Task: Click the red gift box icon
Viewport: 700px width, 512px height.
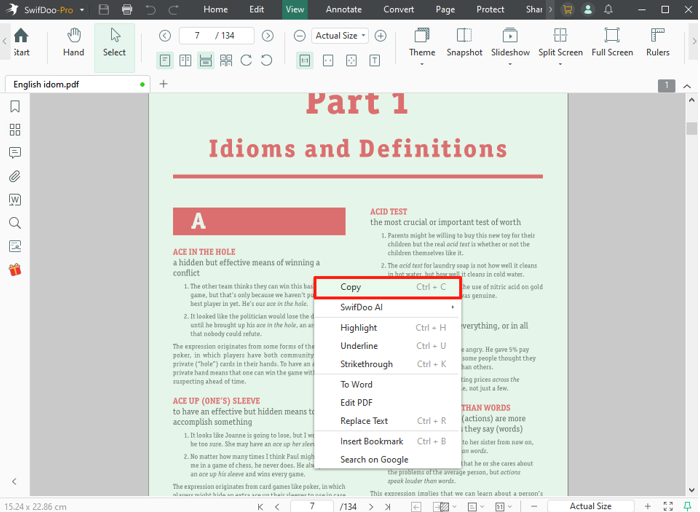Action: (15, 270)
